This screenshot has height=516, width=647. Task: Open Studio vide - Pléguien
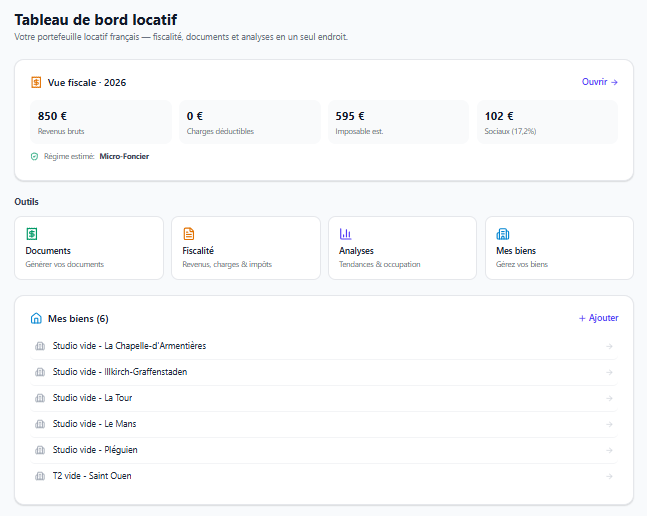pos(324,450)
